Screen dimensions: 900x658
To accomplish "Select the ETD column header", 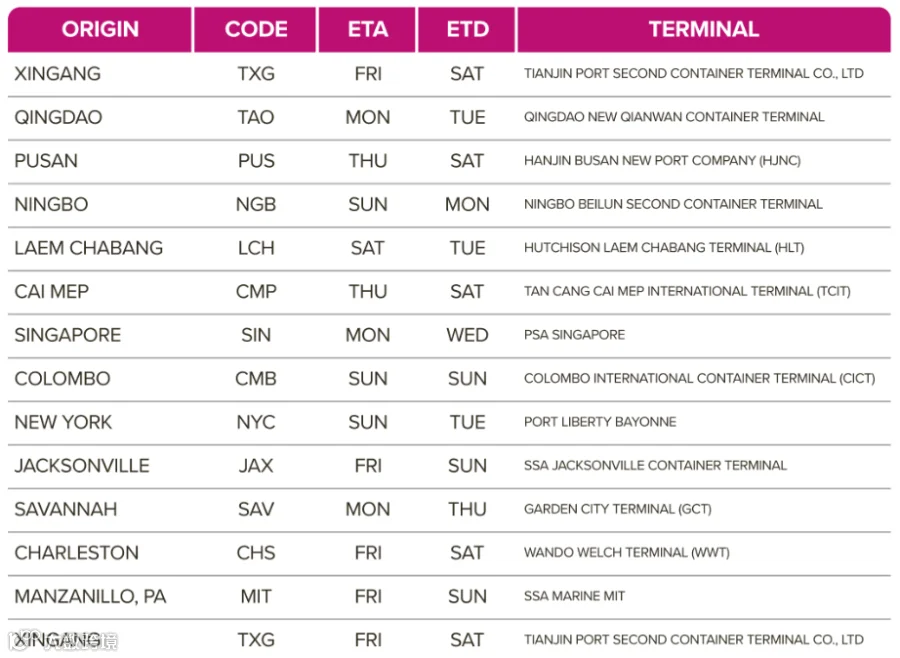I will (x=467, y=29).
